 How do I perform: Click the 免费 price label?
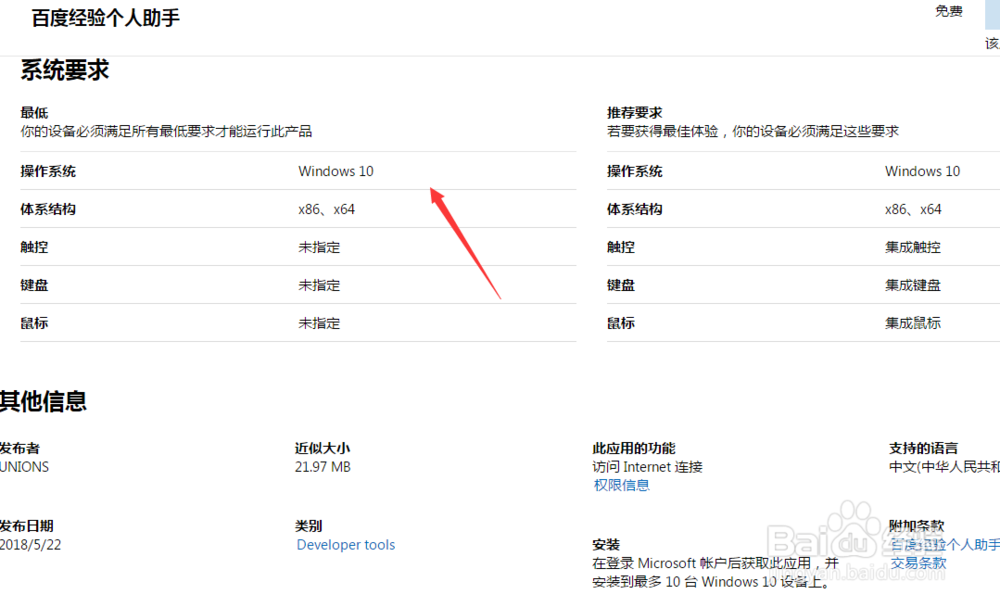(948, 11)
